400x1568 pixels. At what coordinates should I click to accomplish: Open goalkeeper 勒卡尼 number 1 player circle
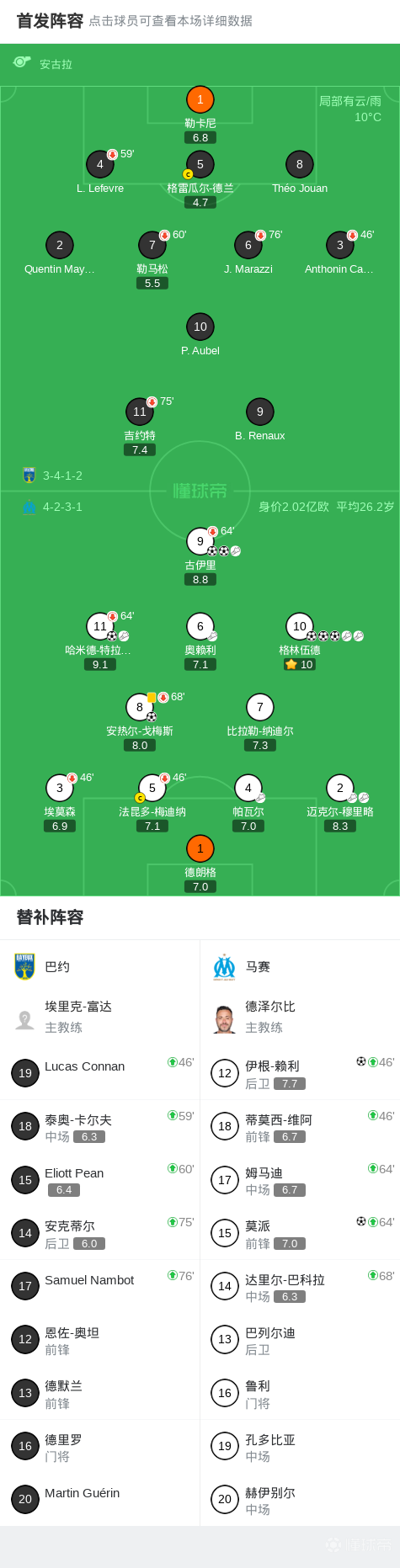[200, 99]
